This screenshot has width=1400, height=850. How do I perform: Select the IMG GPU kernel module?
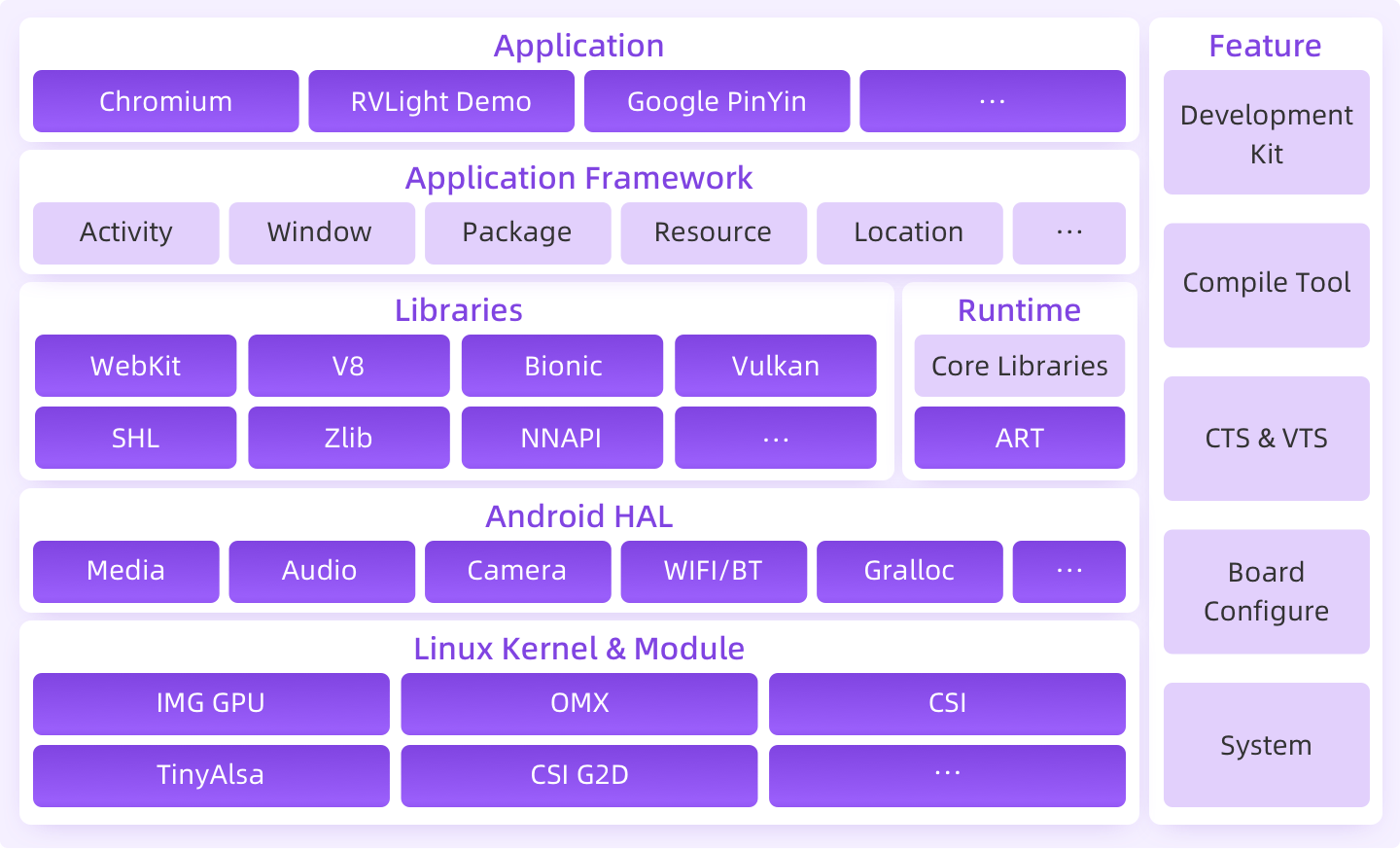point(210,704)
